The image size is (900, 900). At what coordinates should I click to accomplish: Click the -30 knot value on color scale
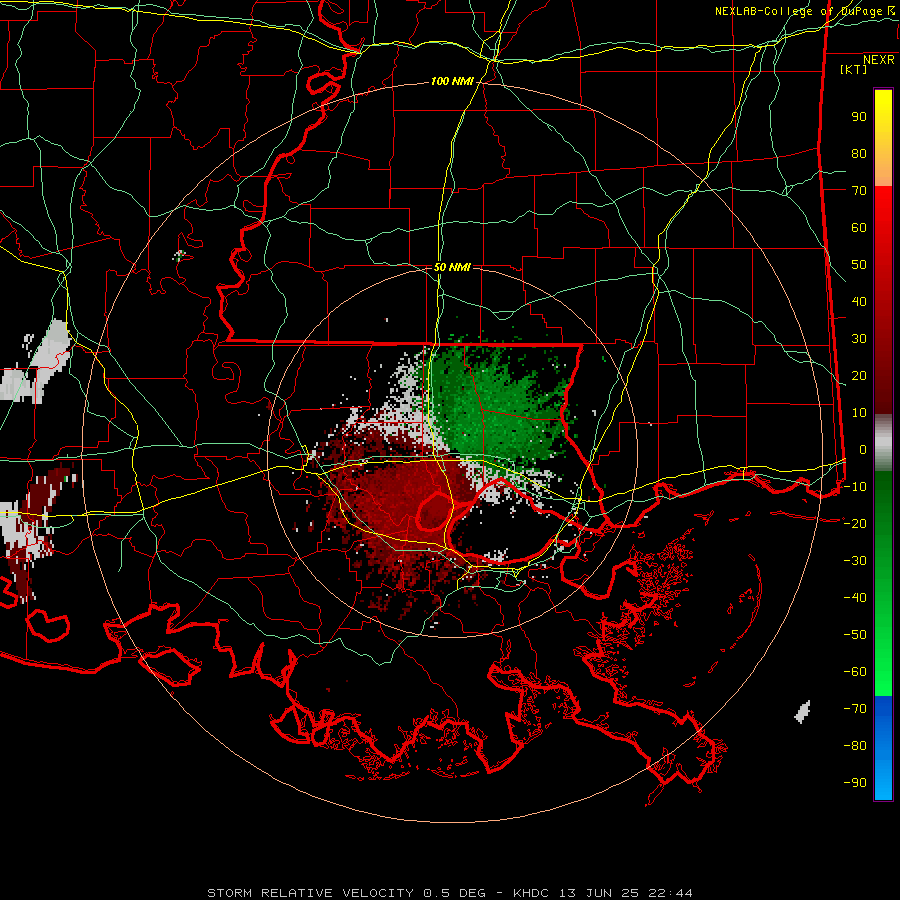[x=855, y=561]
